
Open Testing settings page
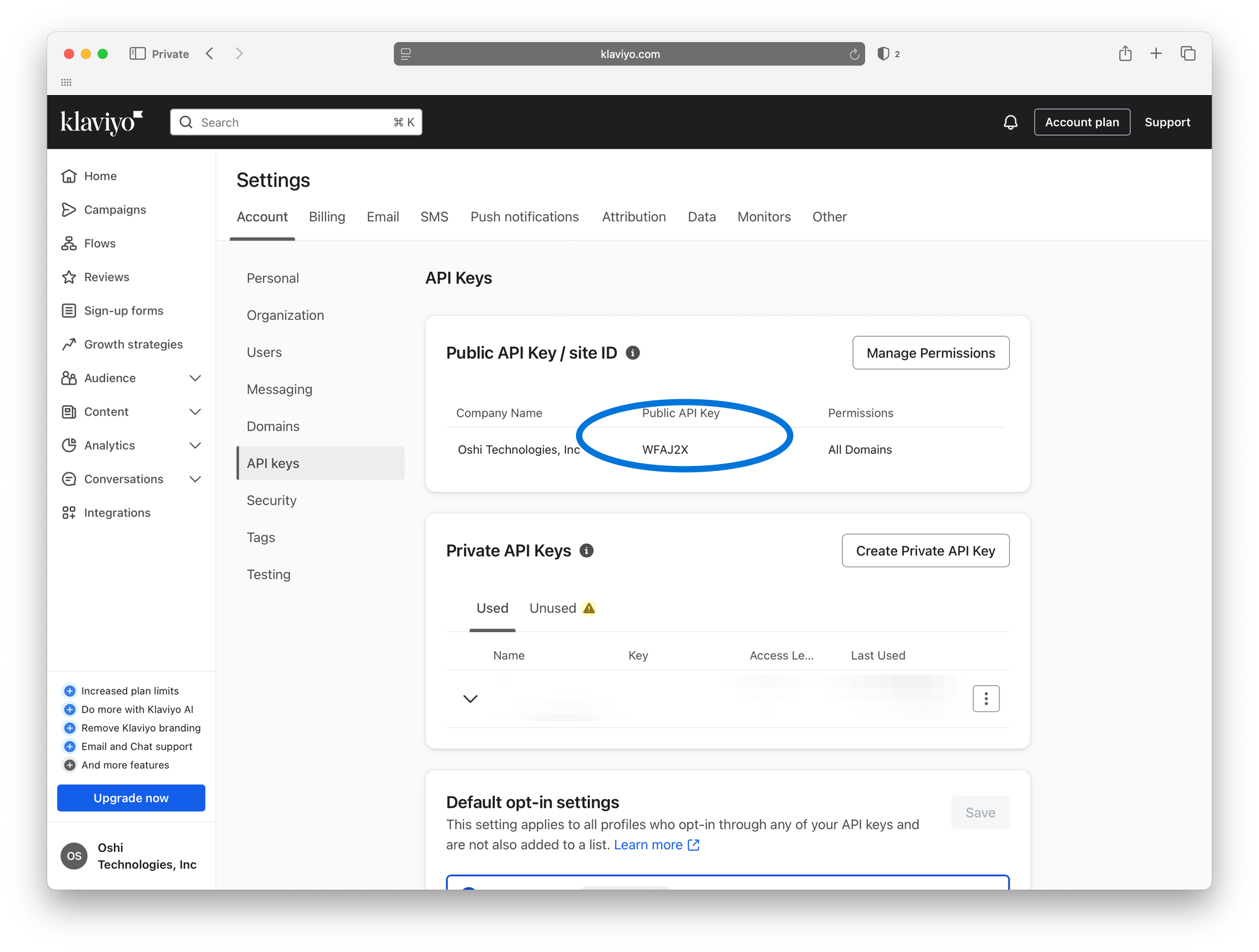pos(269,575)
